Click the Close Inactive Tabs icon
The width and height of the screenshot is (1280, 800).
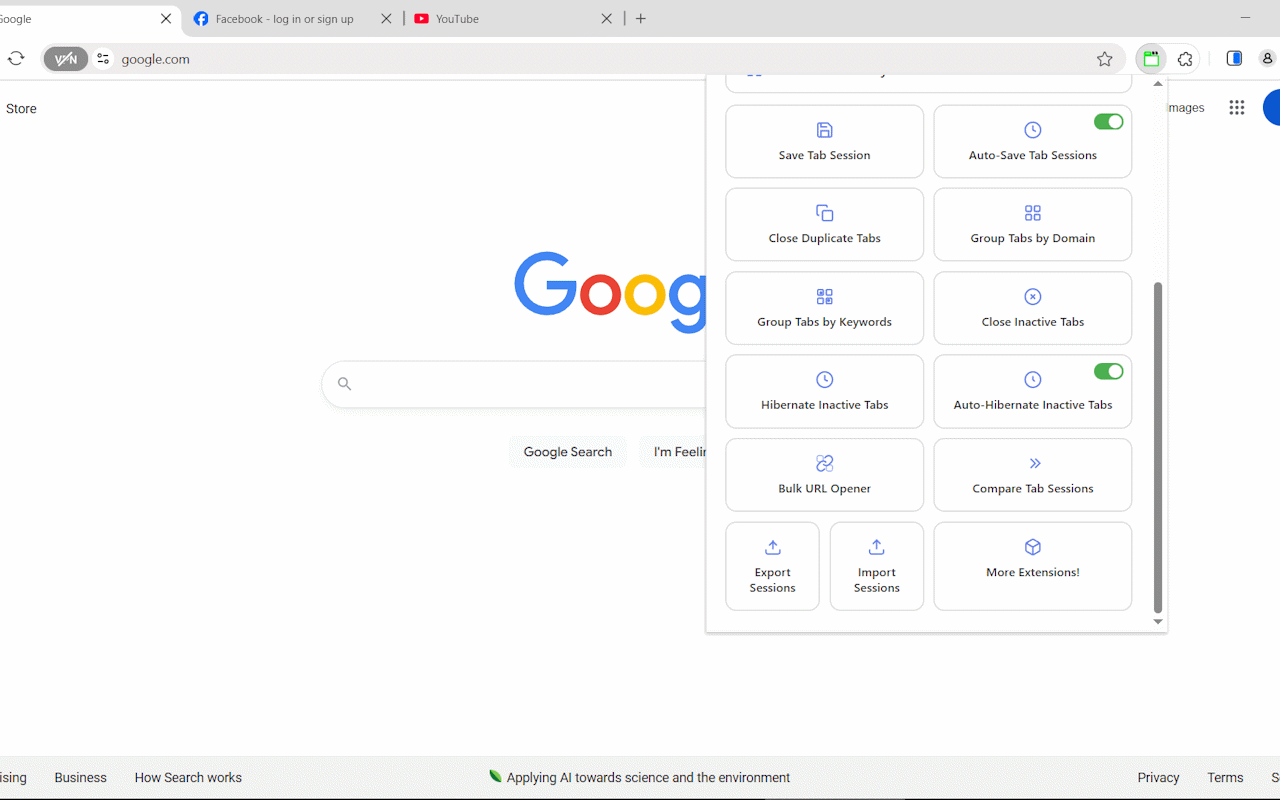click(1032, 297)
